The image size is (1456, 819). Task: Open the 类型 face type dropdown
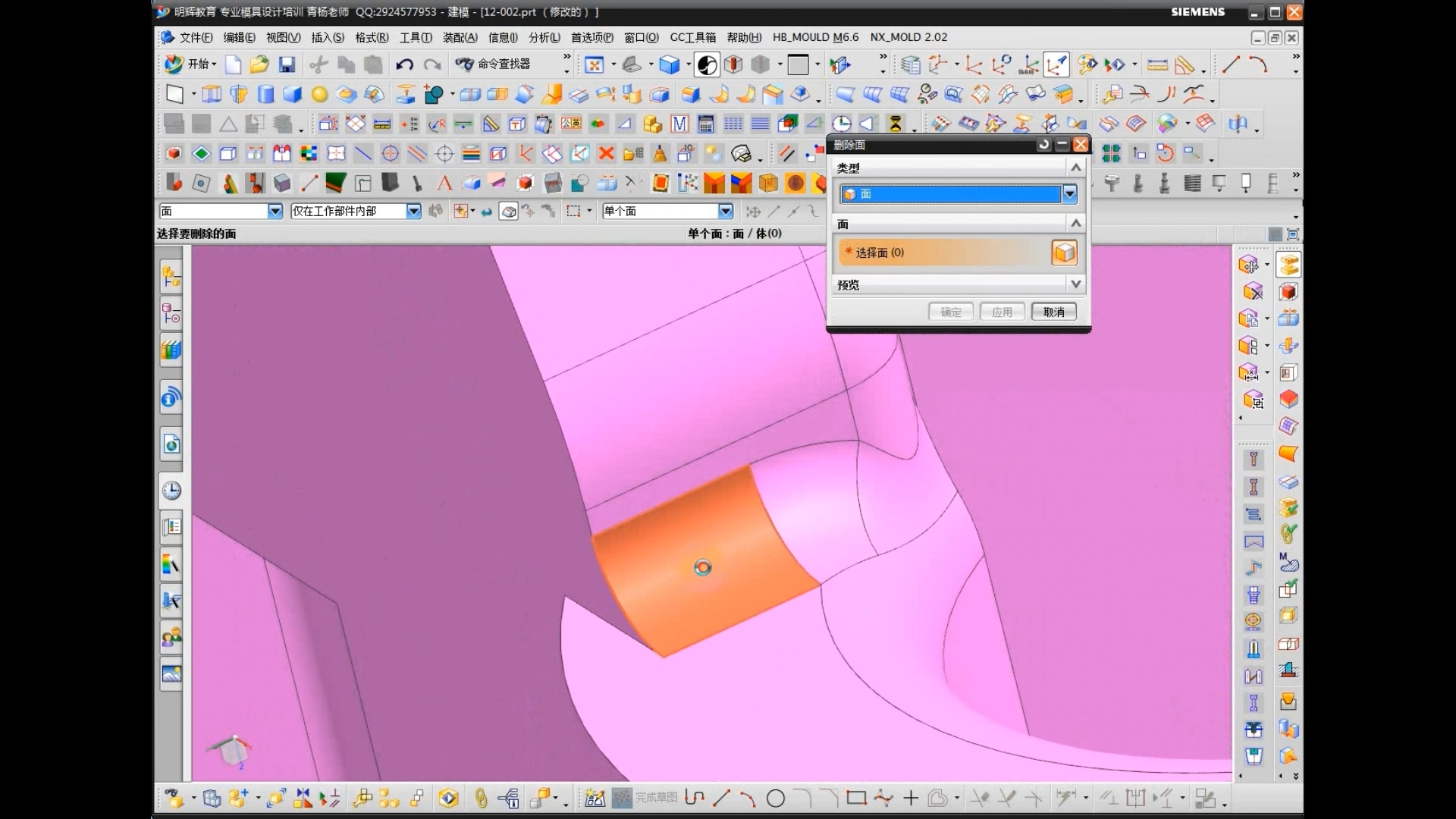pyautogui.click(x=1069, y=194)
